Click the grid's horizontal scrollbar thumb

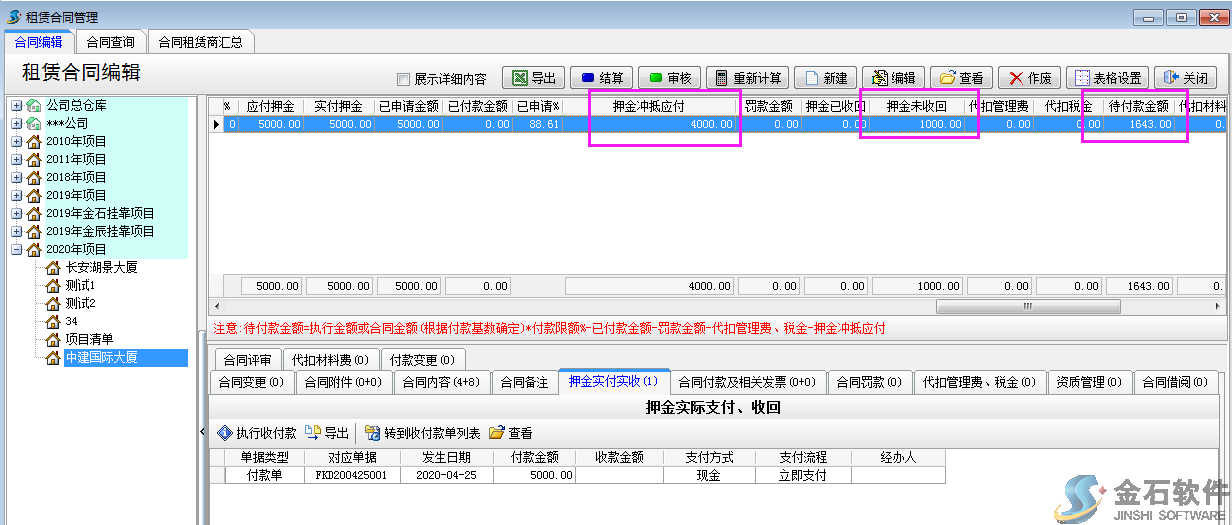pyautogui.click(x=1027, y=306)
